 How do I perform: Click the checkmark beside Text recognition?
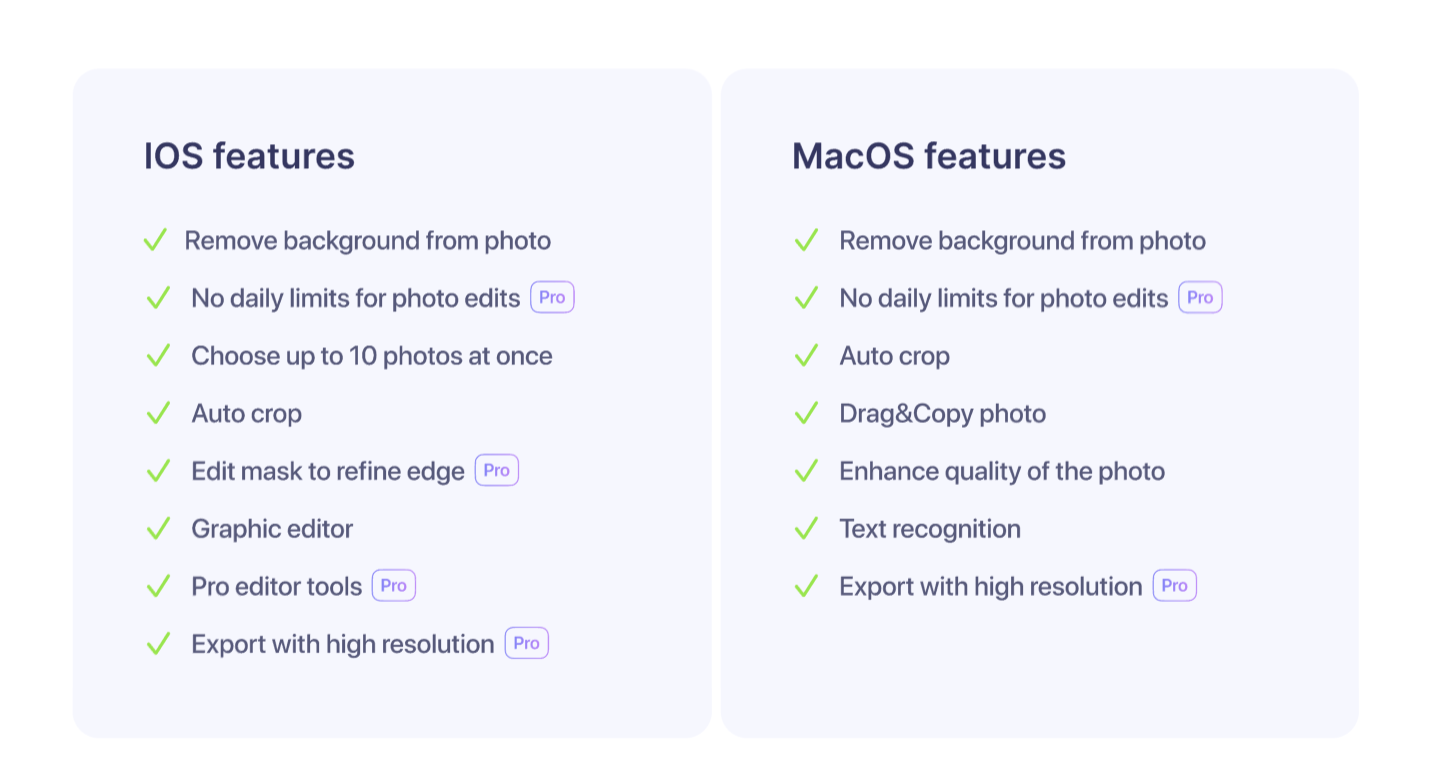coord(806,529)
